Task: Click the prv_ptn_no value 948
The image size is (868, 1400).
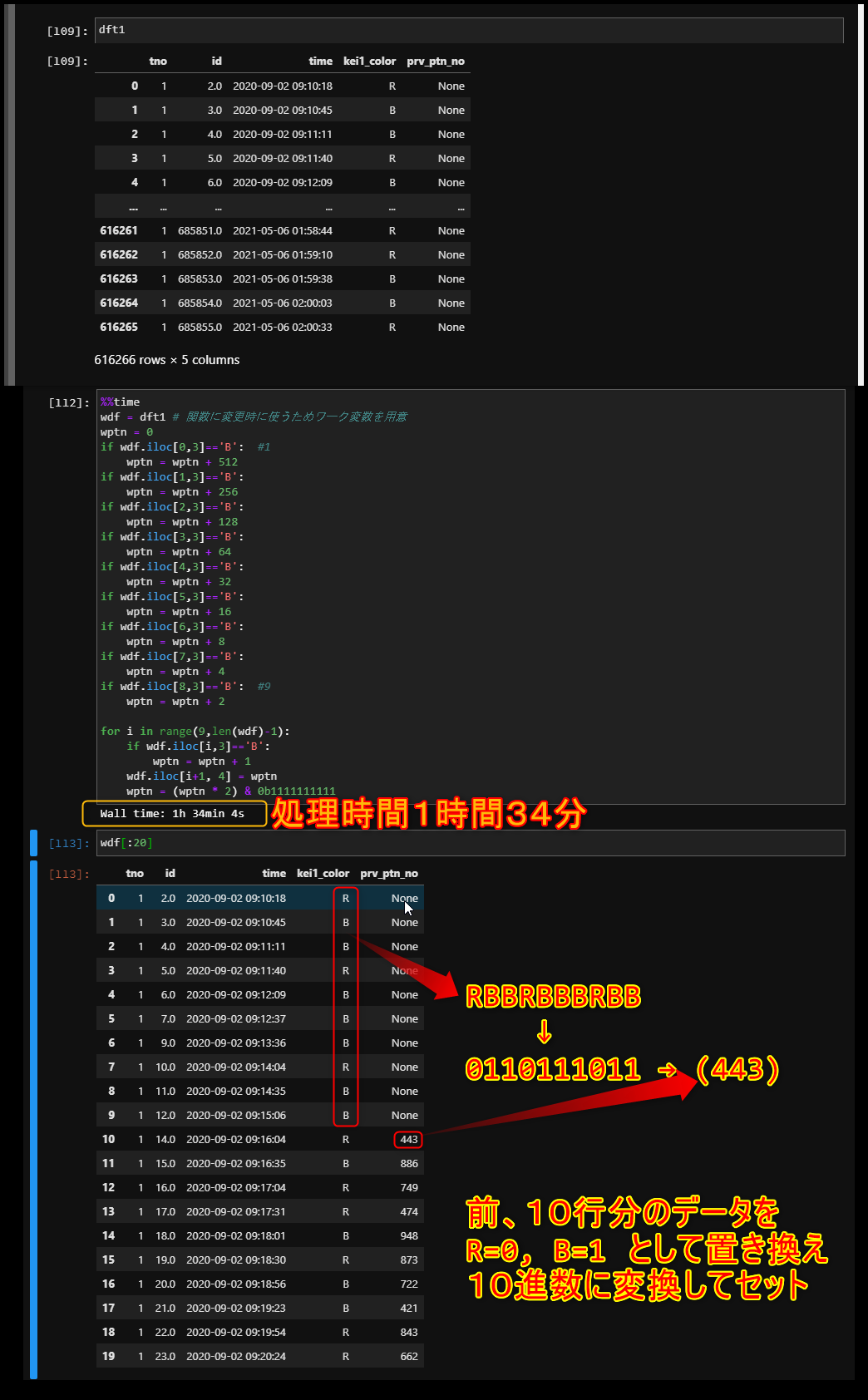Action: (x=409, y=1236)
